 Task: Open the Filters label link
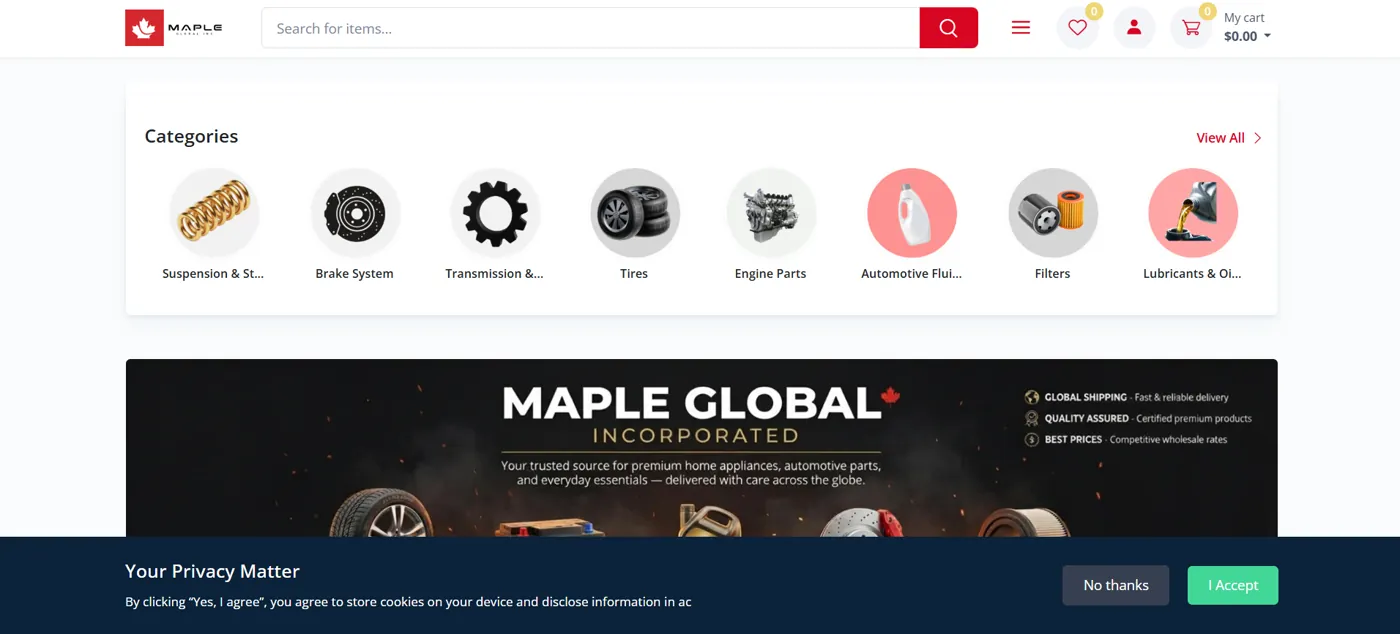pyautogui.click(x=1052, y=274)
